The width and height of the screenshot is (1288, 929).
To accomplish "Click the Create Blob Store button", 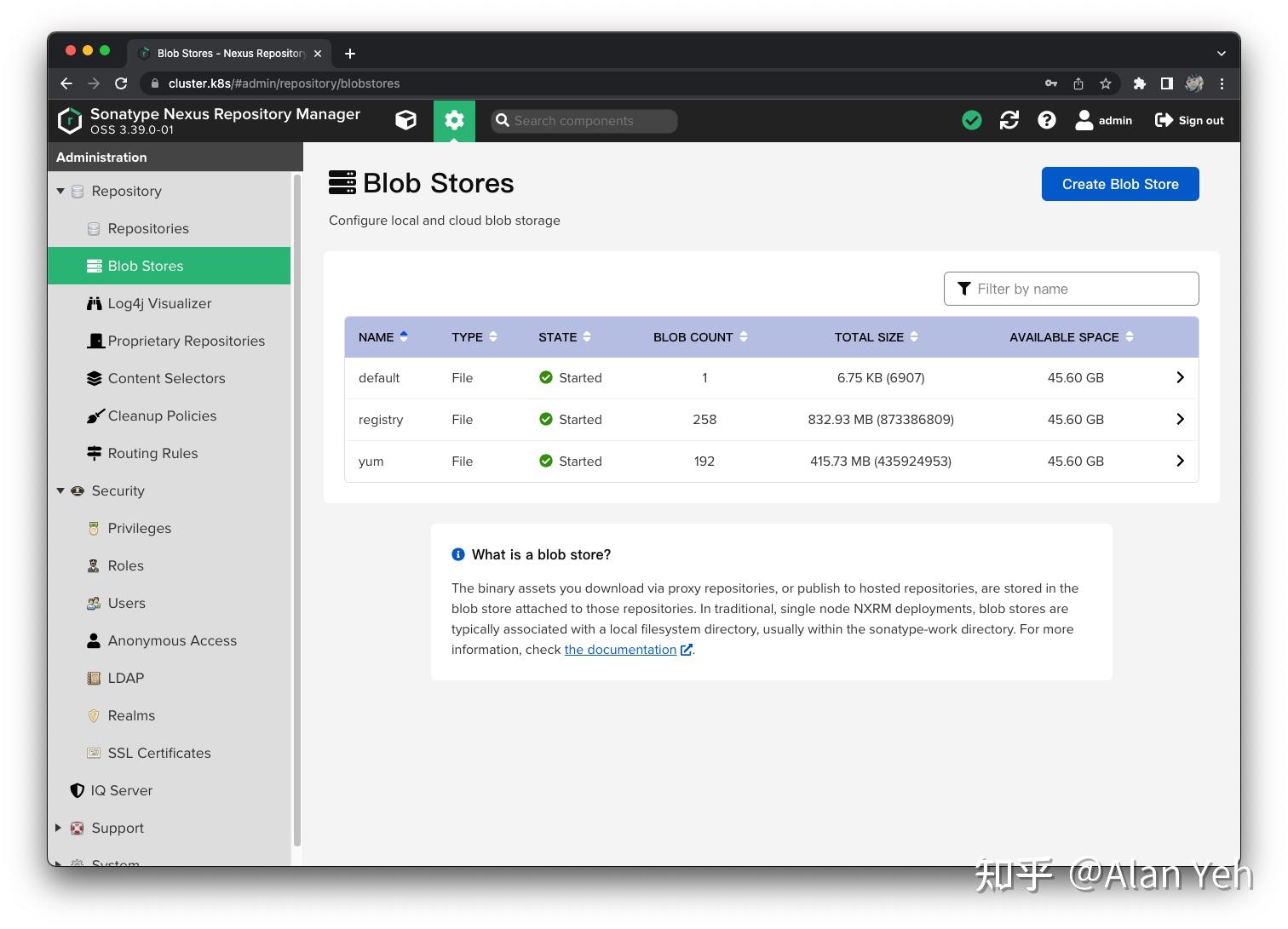I will [x=1119, y=184].
